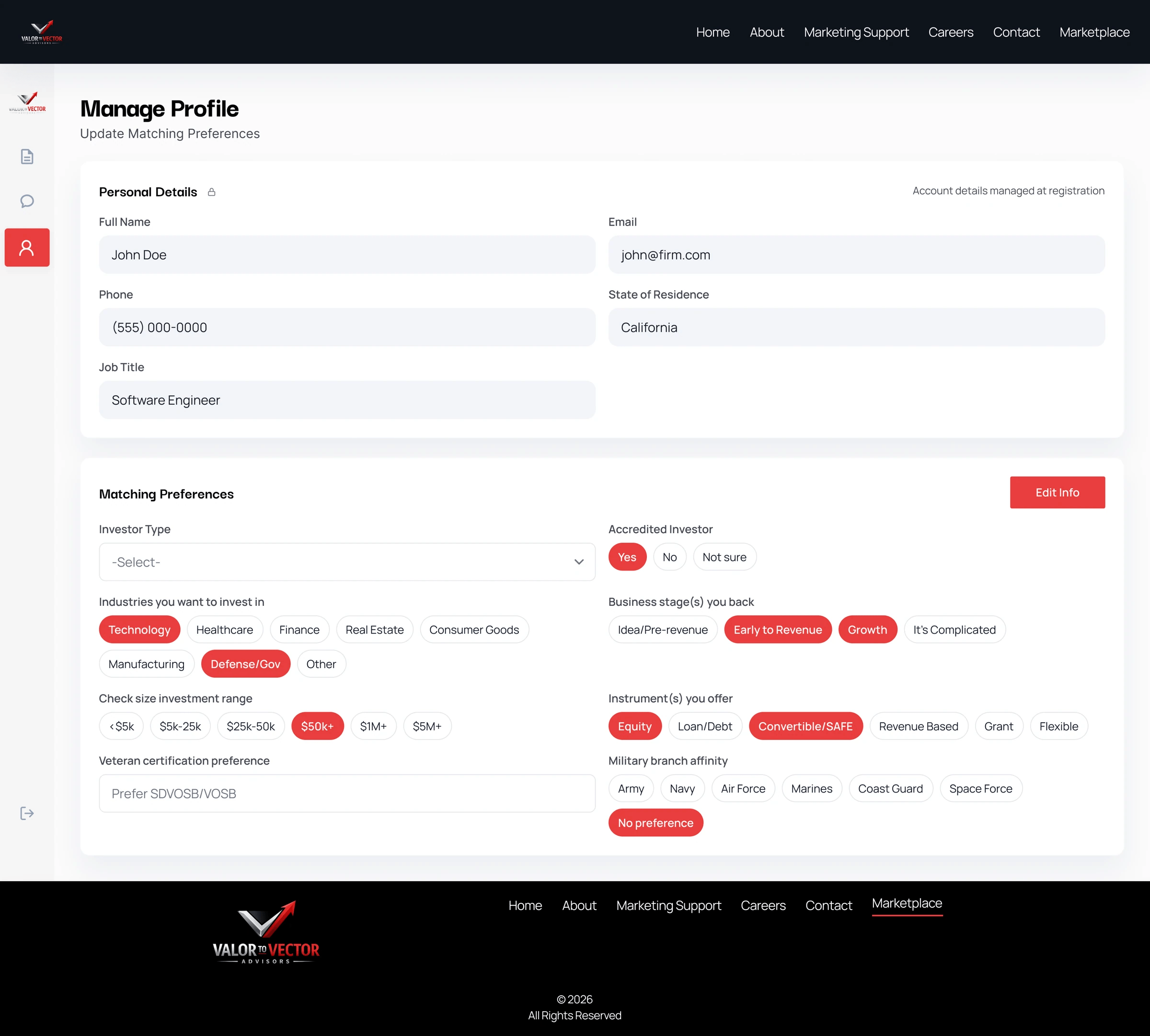Toggle the Technology industry chip
Screen dimensions: 1150x1036
click(x=139, y=629)
